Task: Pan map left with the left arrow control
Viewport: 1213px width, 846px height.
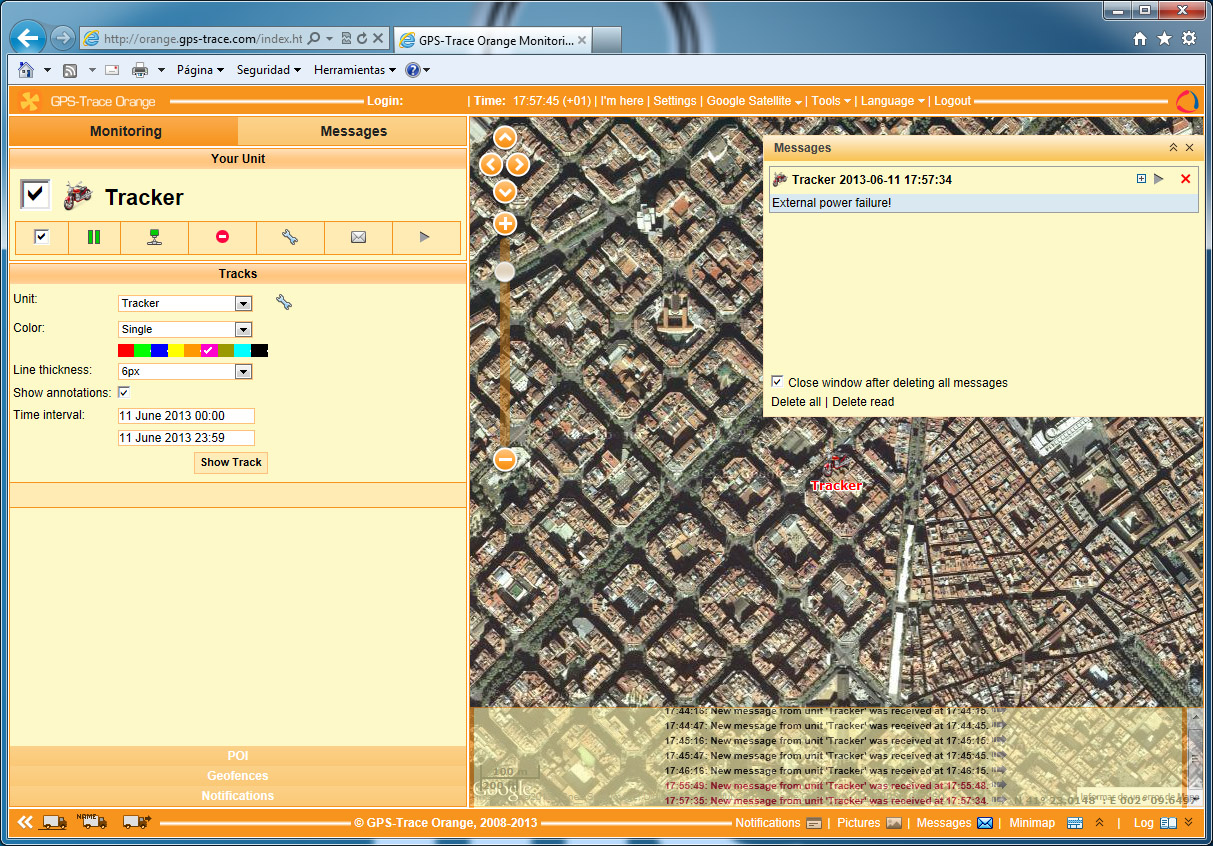Action: tap(491, 164)
